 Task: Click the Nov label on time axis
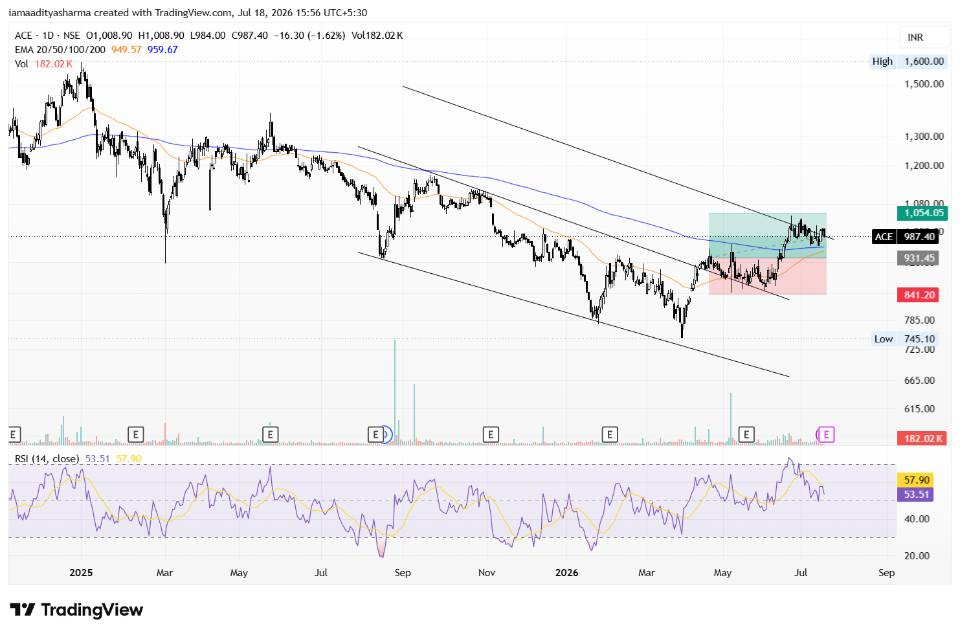[486, 573]
